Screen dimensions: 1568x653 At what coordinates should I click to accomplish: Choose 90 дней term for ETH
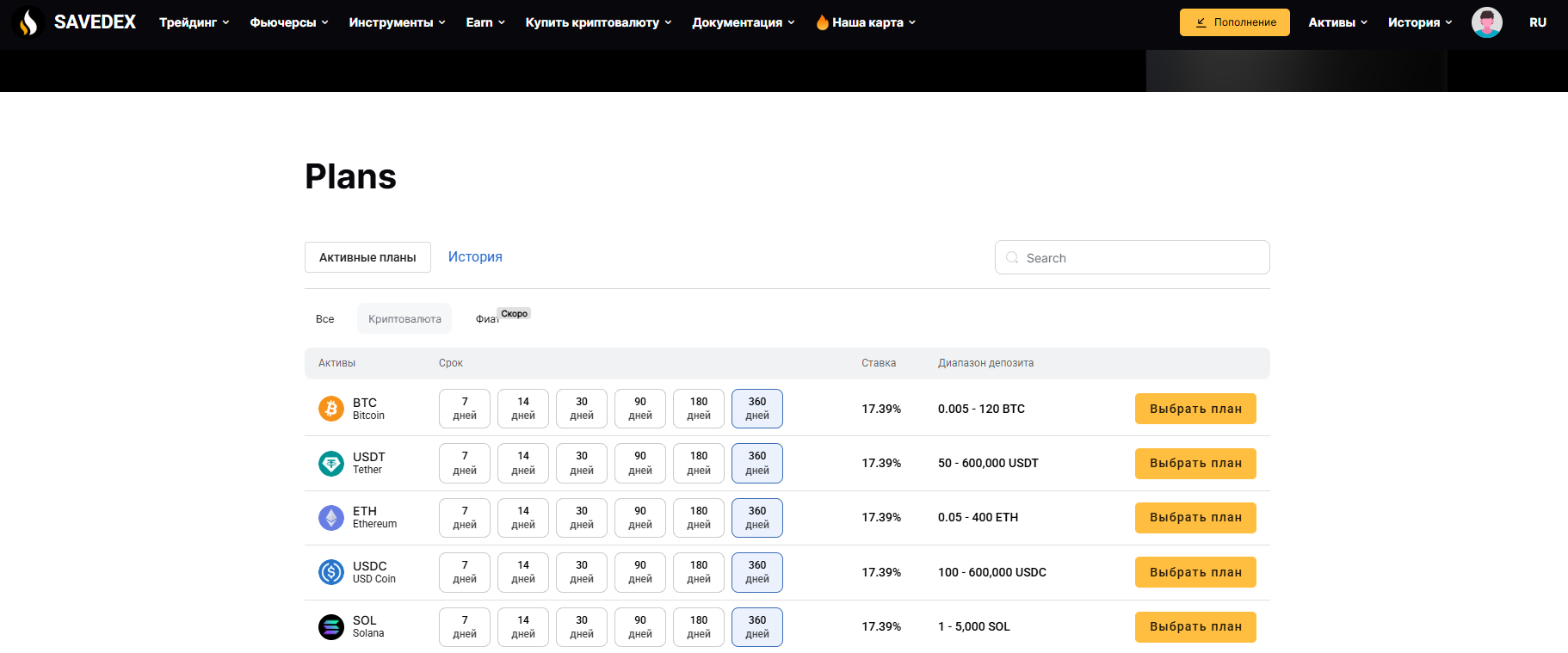[x=640, y=517]
